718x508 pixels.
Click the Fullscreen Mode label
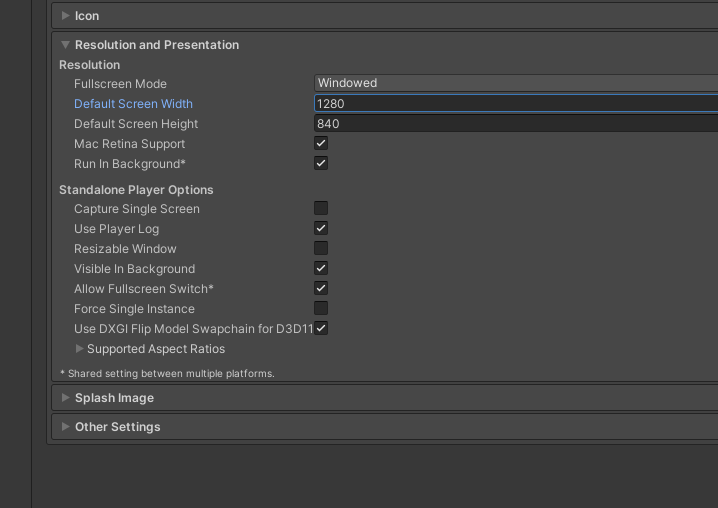point(120,84)
